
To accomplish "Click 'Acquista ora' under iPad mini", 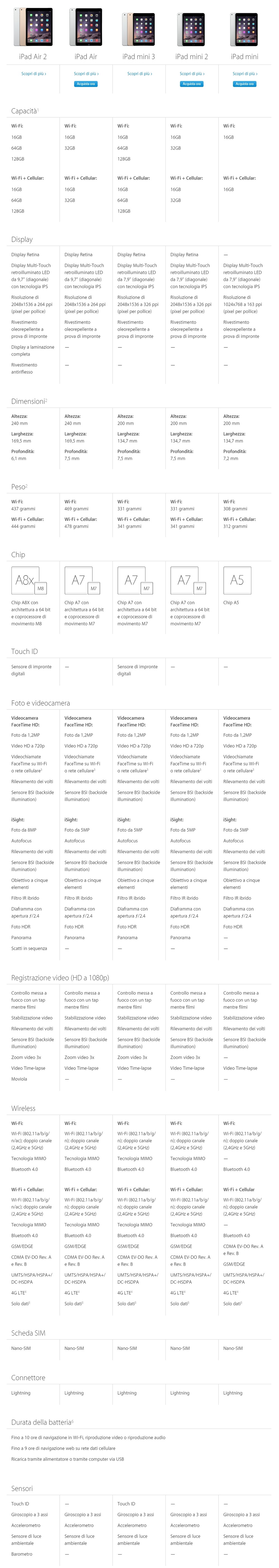I will tap(244, 84).
